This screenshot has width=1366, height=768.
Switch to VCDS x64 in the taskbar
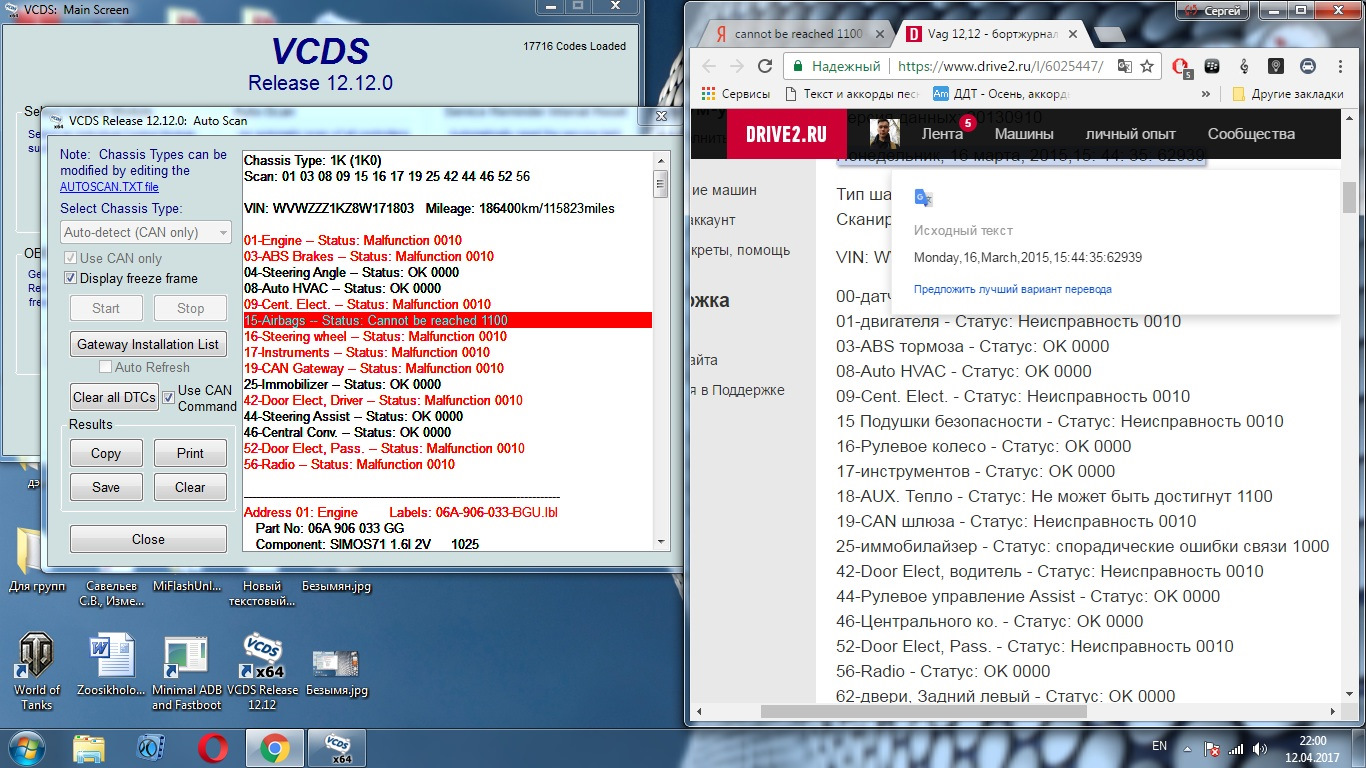(x=337, y=748)
